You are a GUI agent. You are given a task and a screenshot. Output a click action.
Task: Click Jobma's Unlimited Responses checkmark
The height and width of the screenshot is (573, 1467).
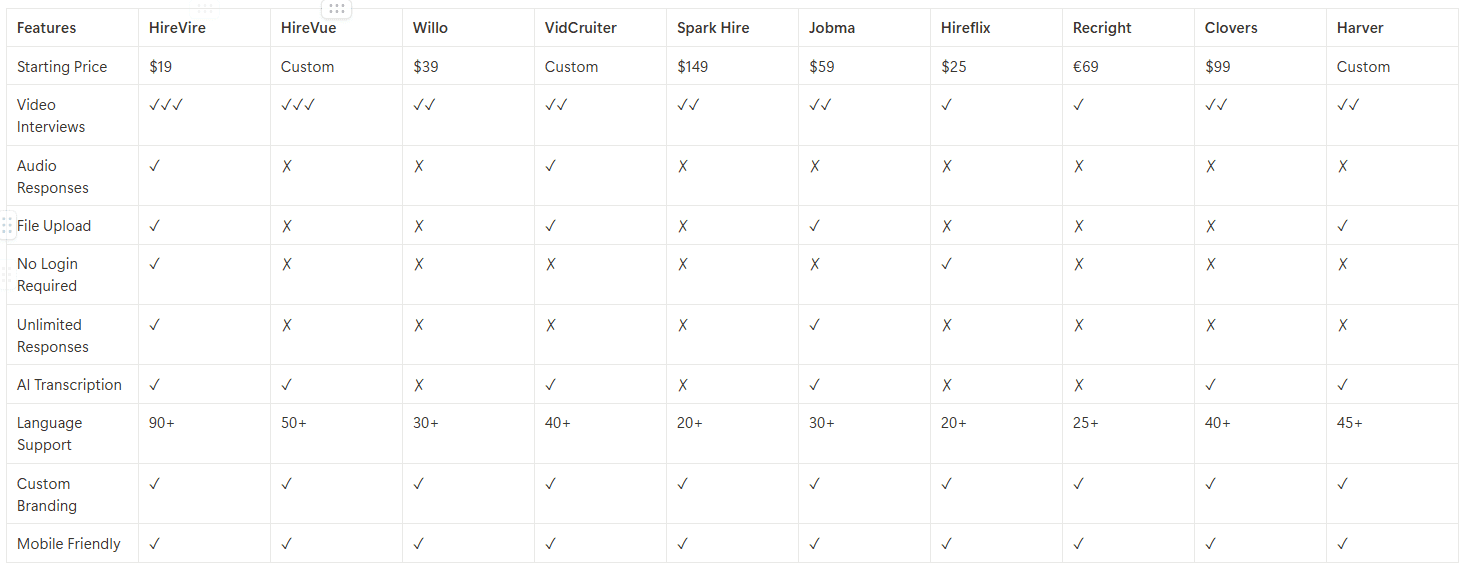[x=815, y=325]
